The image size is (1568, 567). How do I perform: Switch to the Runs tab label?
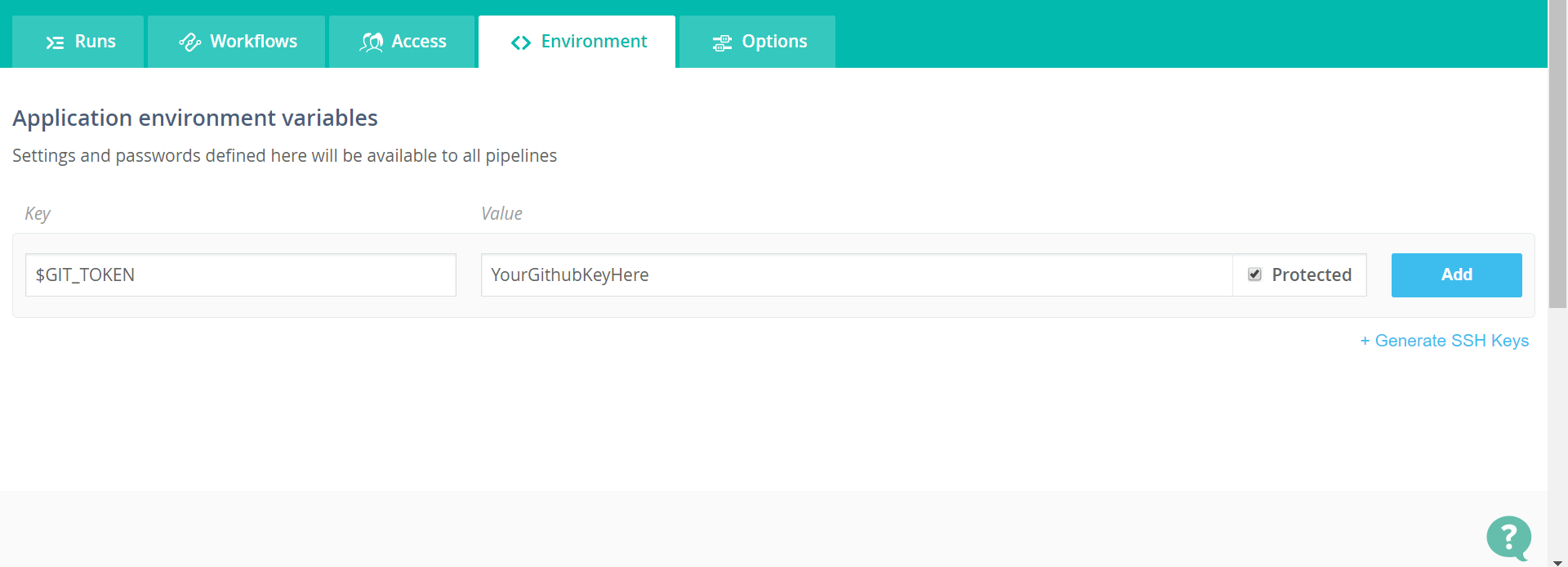(x=96, y=42)
